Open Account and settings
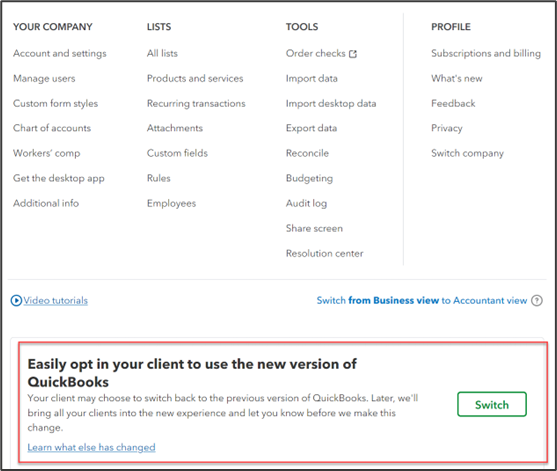557x471 pixels. click(60, 53)
